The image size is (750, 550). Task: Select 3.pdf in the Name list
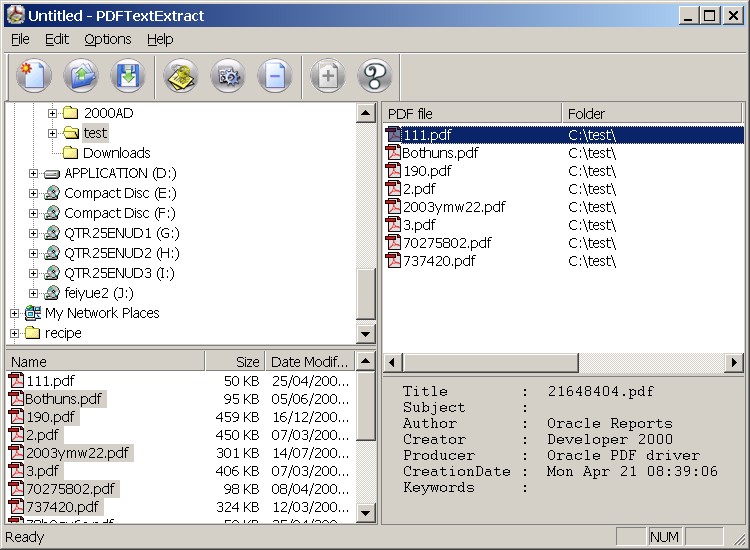tap(42, 471)
